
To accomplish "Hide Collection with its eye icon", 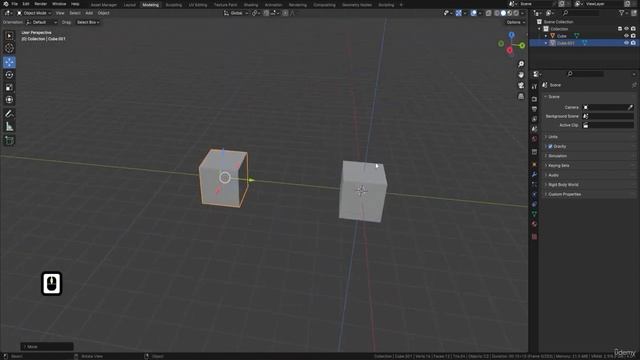I will (x=627, y=29).
